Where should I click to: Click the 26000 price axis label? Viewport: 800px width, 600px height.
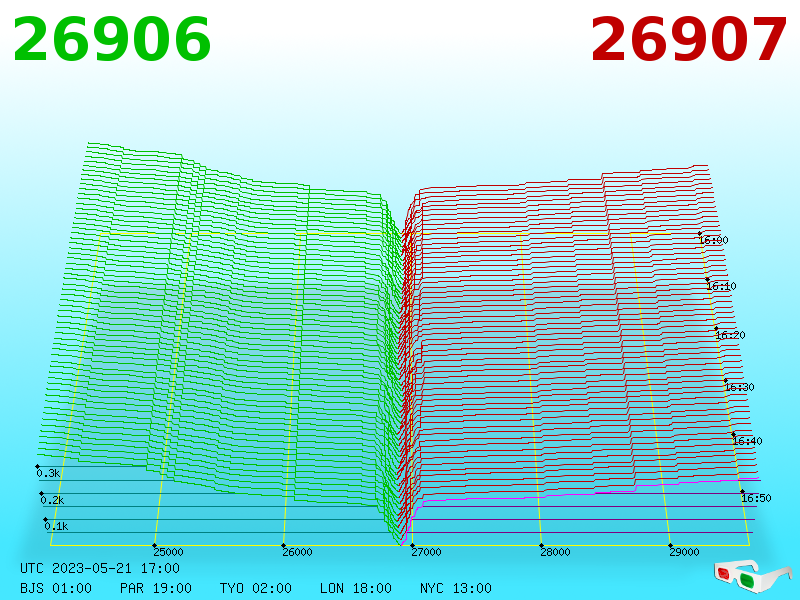297,552
